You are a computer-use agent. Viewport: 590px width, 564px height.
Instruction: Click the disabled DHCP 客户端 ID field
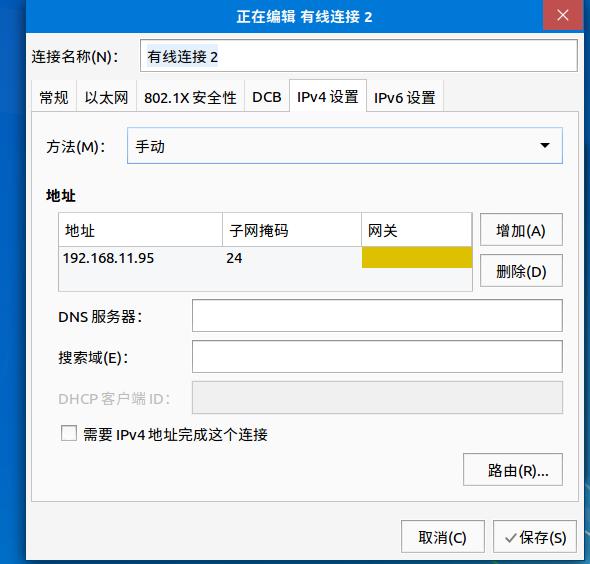(377, 398)
